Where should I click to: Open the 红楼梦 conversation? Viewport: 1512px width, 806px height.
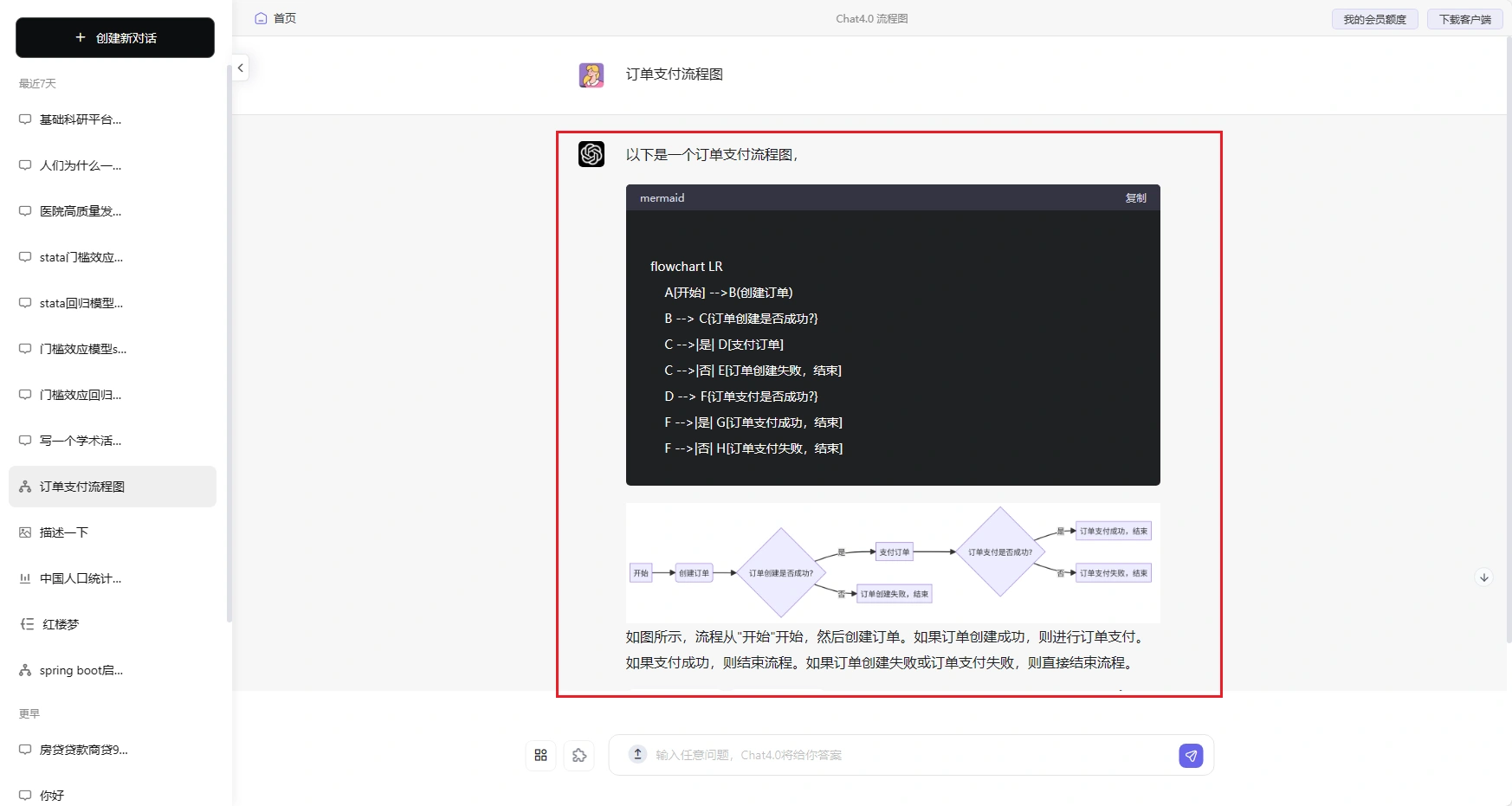(x=113, y=624)
